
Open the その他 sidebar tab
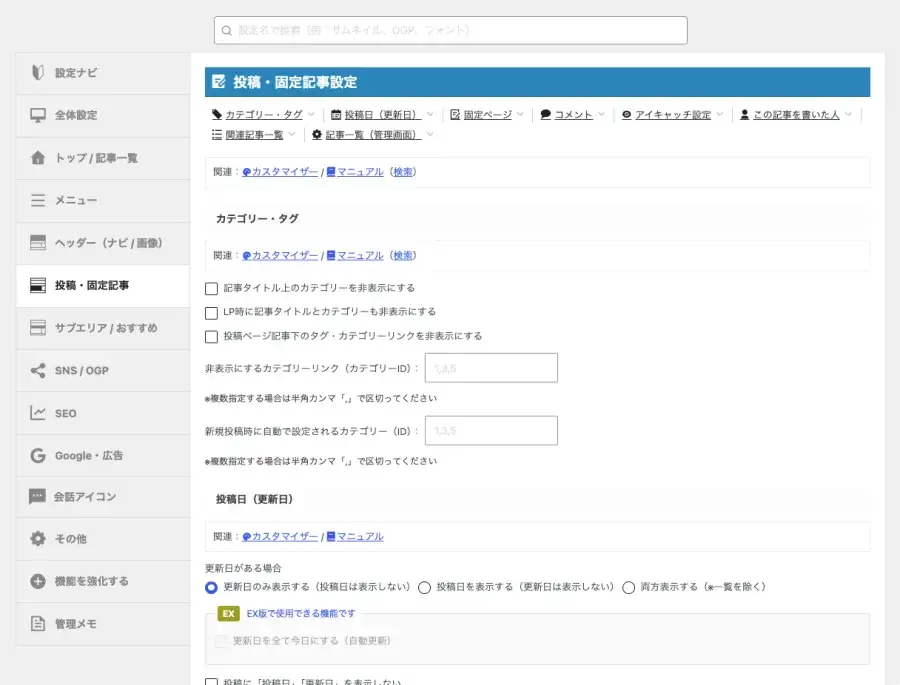pos(103,539)
